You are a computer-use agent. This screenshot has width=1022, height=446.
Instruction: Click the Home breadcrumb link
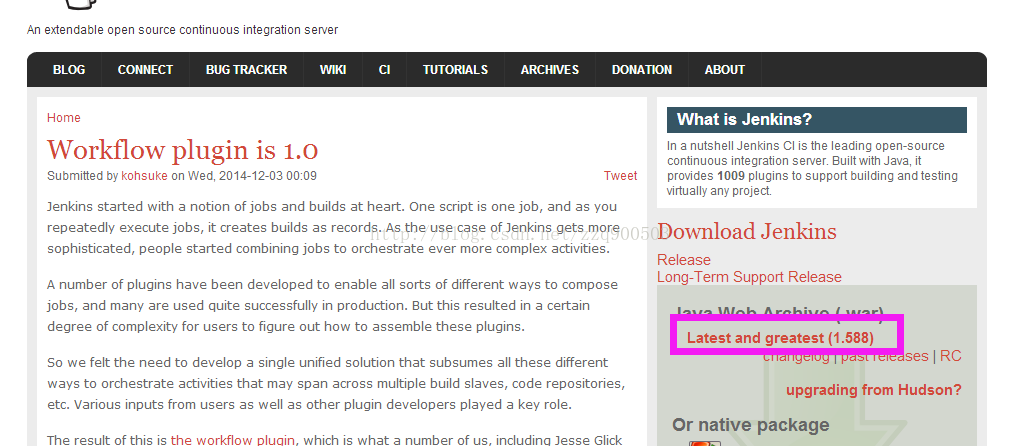coord(64,117)
